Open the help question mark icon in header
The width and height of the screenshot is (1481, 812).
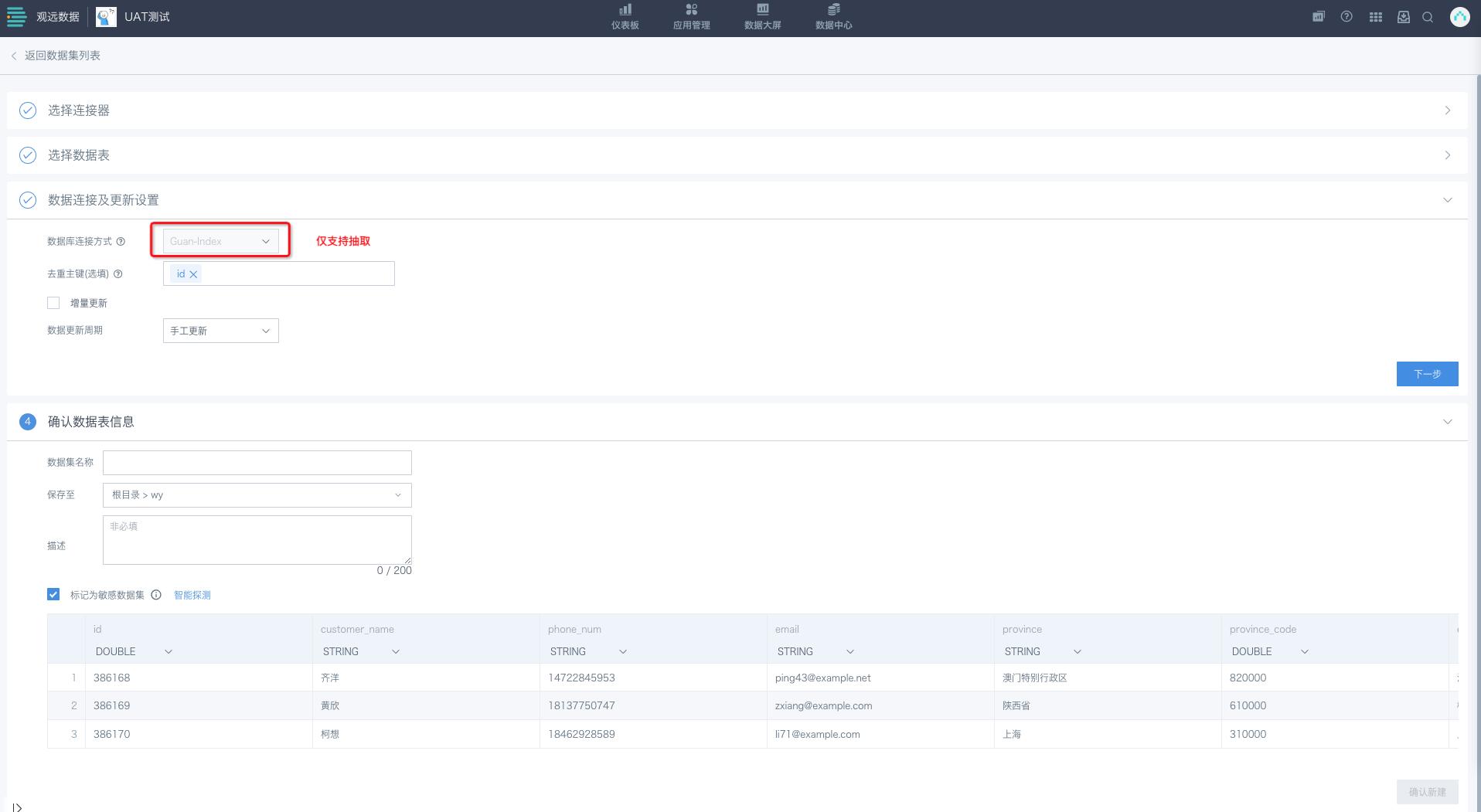(1347, 17)
